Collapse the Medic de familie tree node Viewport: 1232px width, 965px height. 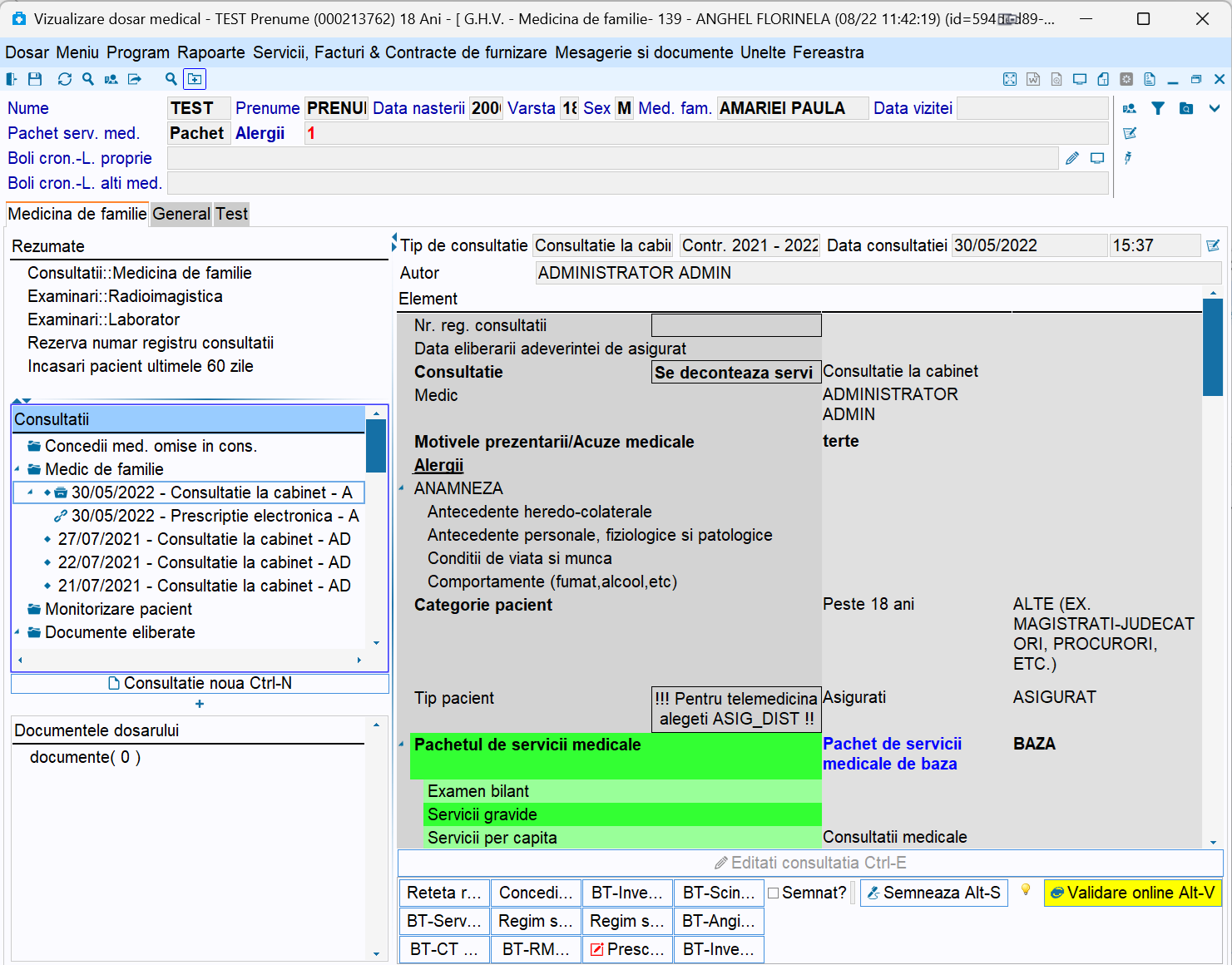click(17, 469)
